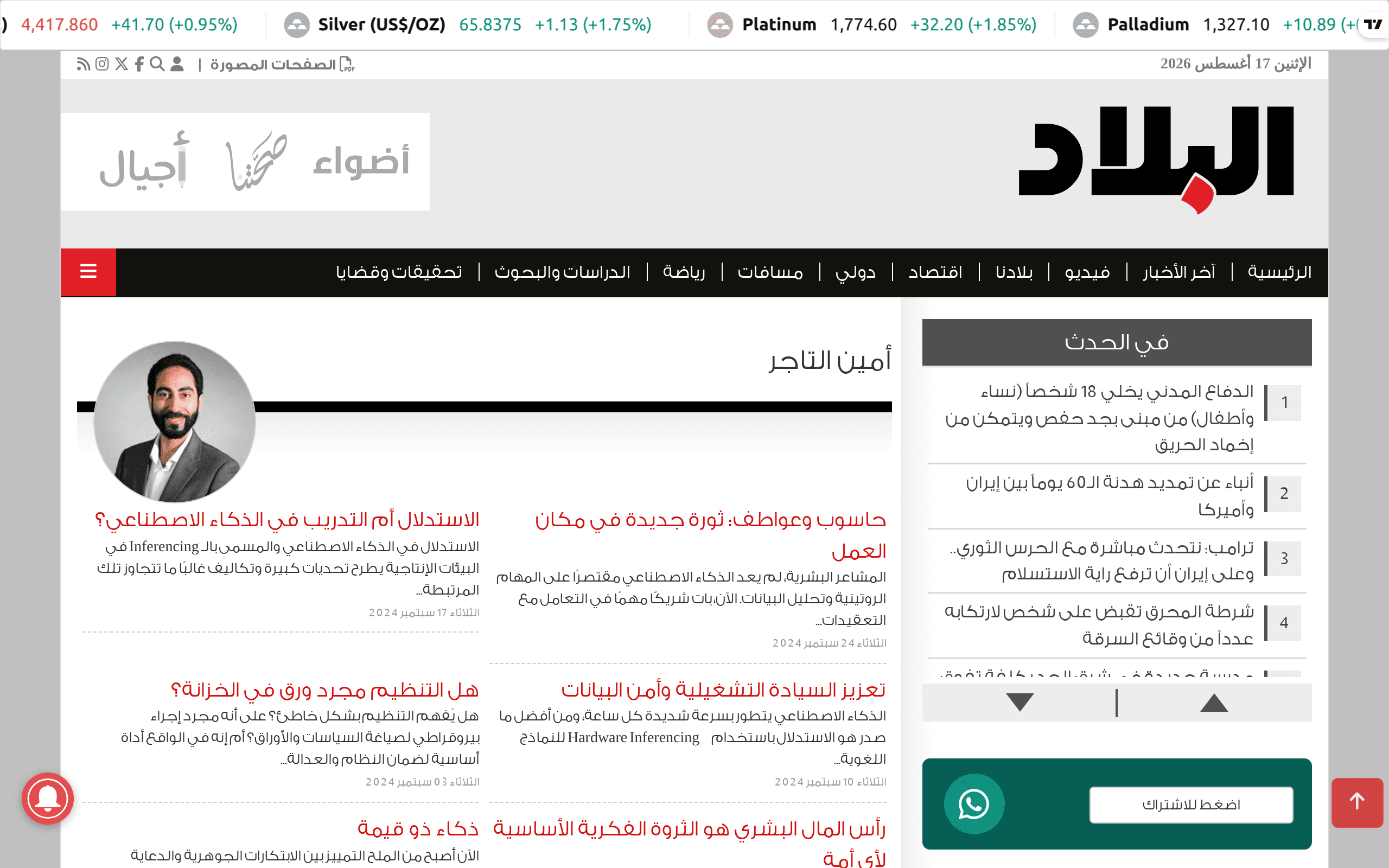Open article هل التنظيم مجرد ورق في الخزانة
The width and height of the screenshot is (1389, 868).
(x=325, y=690)
